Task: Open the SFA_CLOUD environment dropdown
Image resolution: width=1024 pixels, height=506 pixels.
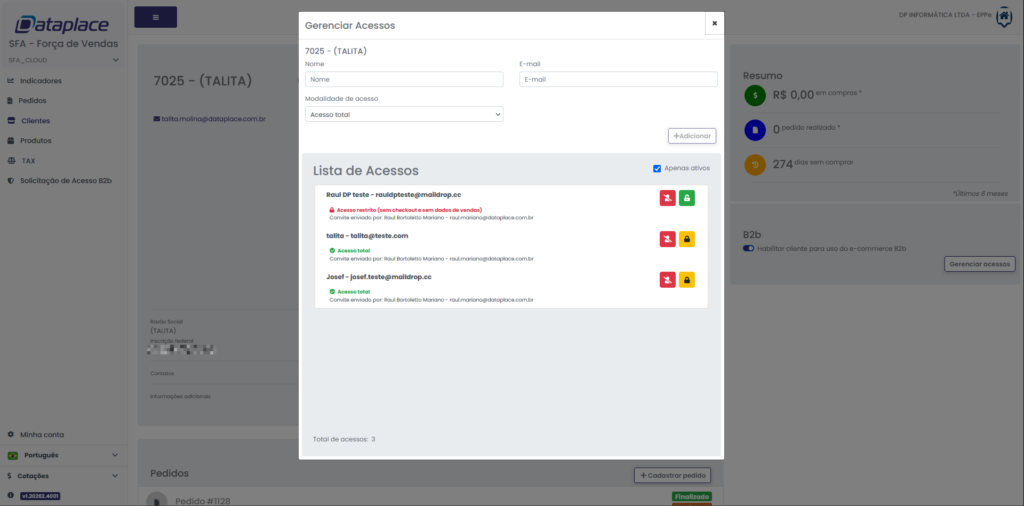Action: click(x=62, y=60)
